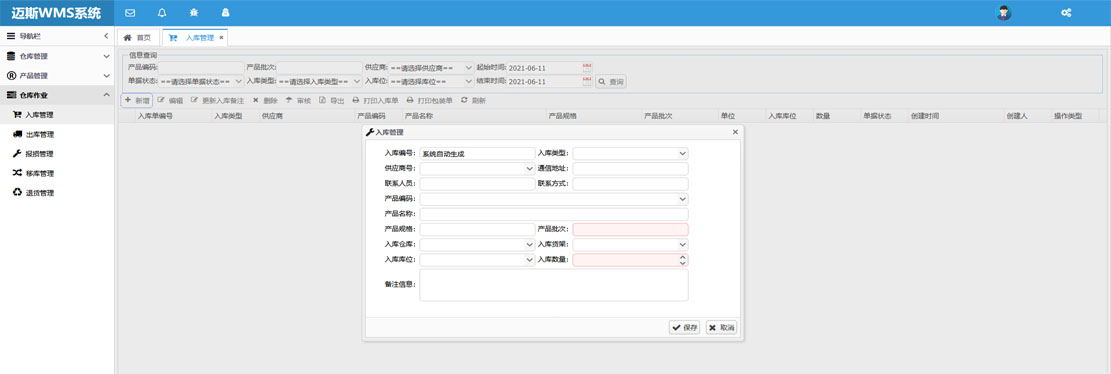1111x374 pixels.
Task: Open the mail envelope icon in header
Action: pyautogui.click(x=130, y=13)
